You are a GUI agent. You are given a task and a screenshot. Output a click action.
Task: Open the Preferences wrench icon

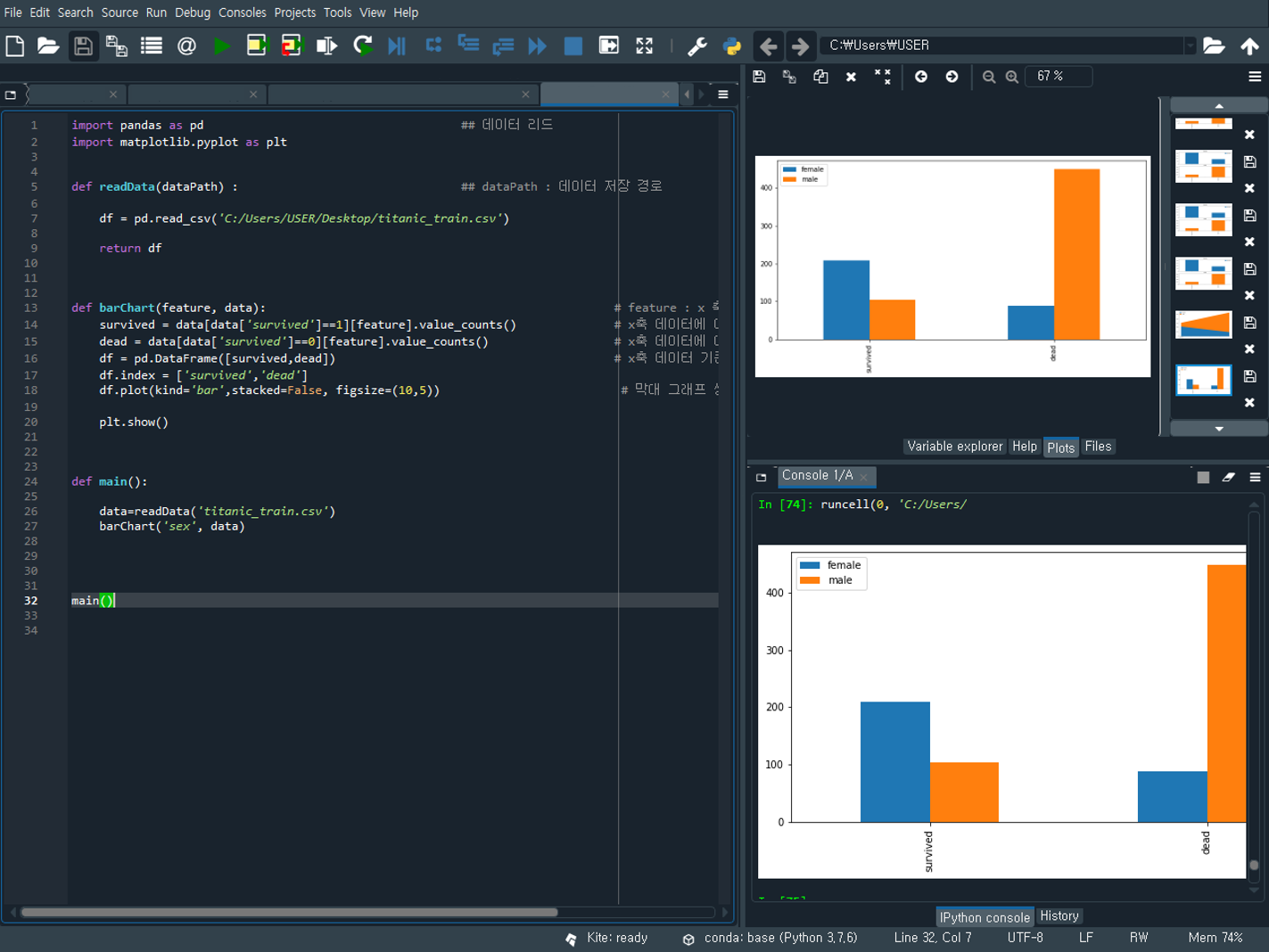point(697,45)
